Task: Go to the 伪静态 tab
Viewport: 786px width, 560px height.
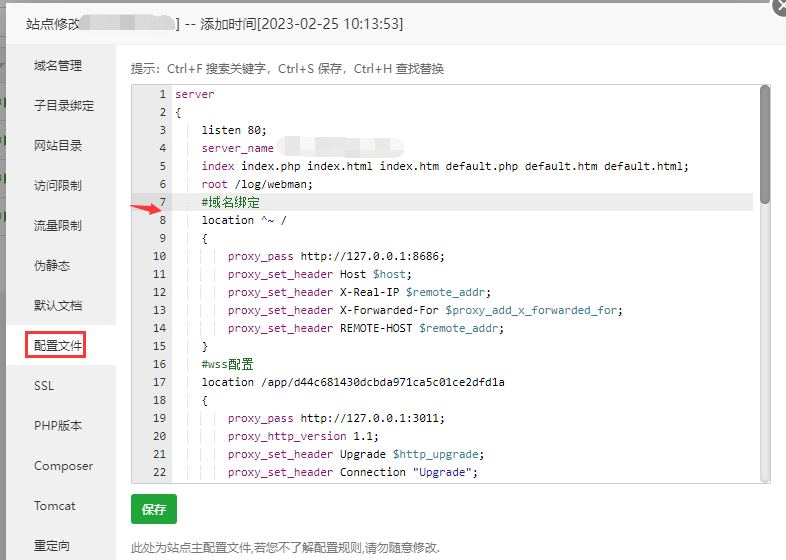Action: pyautogui.click(x=52, y=265)
